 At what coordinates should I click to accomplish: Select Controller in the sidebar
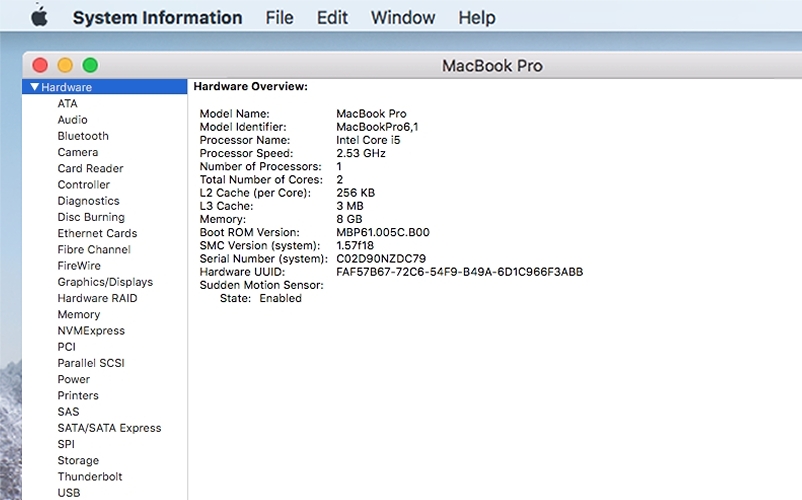click(83, 185)
